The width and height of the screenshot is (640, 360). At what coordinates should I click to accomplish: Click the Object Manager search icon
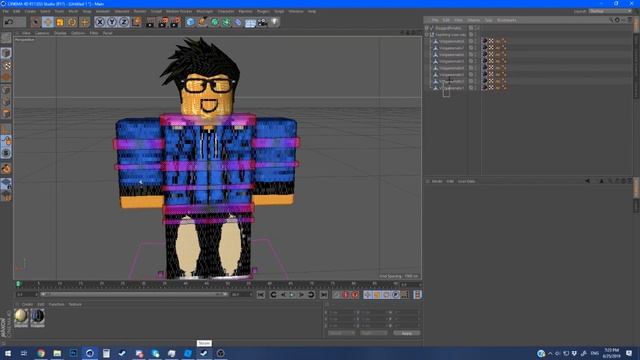[611, 20]
